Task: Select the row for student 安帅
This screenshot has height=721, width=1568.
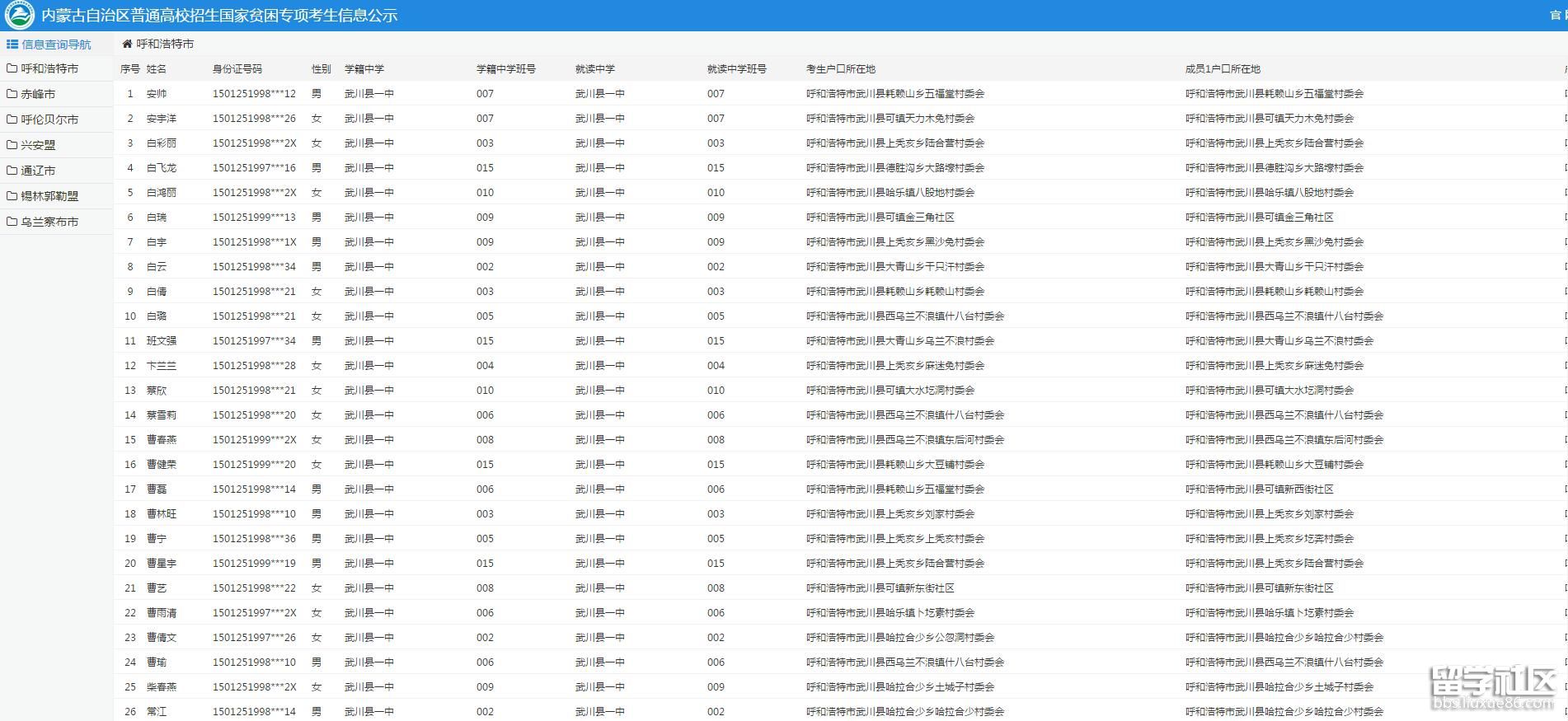Action: click(157, 94)
